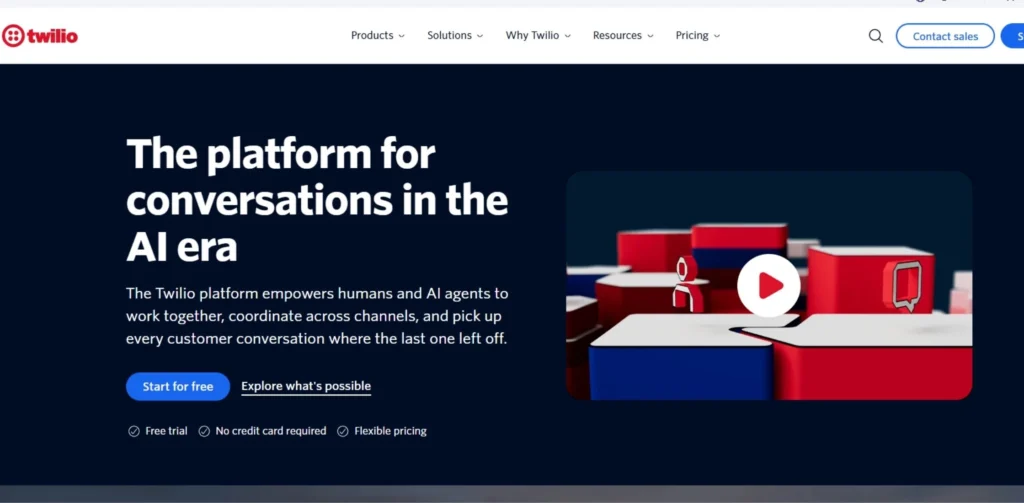Expand the Products menu
This screenshot has width=1024, height=503.
[x=377, y=35]
